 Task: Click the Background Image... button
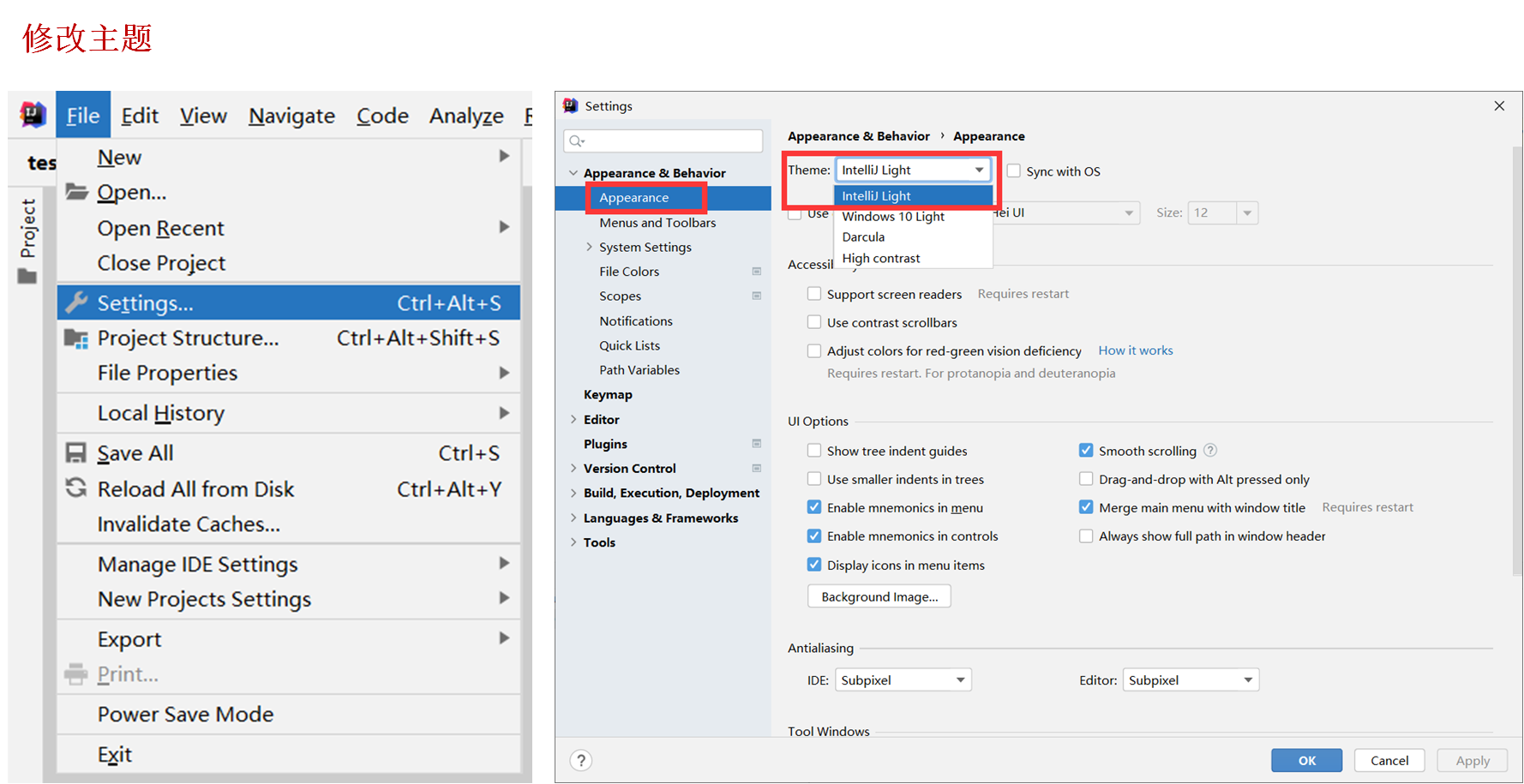coord(879,596)
